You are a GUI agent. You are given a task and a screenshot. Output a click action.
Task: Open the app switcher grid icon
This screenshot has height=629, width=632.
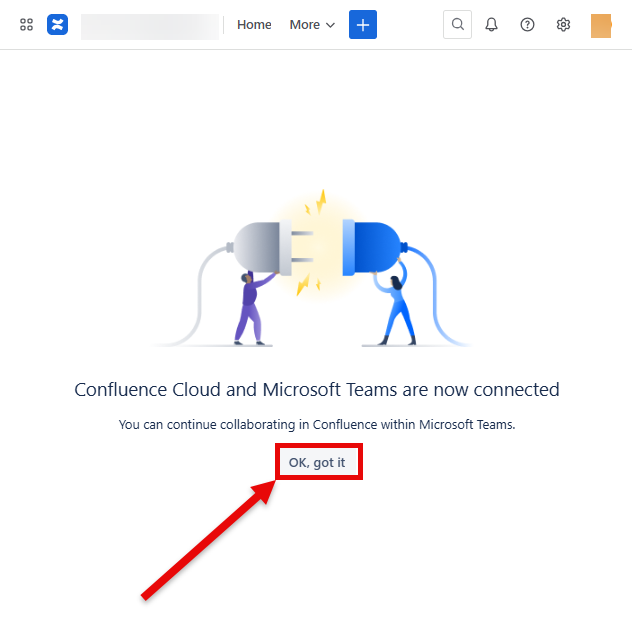[26, 25]
